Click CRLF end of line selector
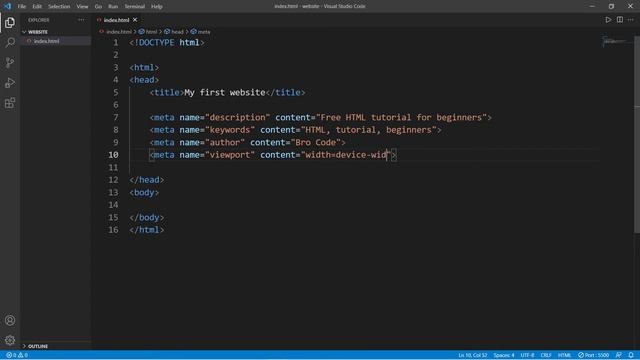Image resolution: width=640 pixels, height=360 pixels. [546, 355]
